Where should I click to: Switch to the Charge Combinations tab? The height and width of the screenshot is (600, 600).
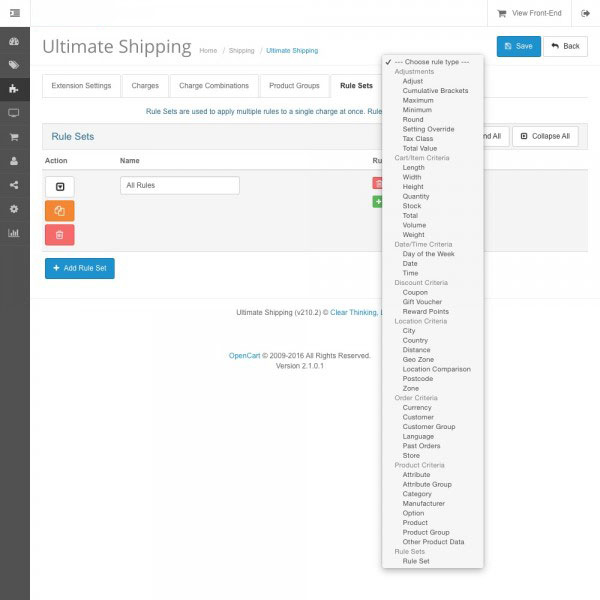pos(214,86)
